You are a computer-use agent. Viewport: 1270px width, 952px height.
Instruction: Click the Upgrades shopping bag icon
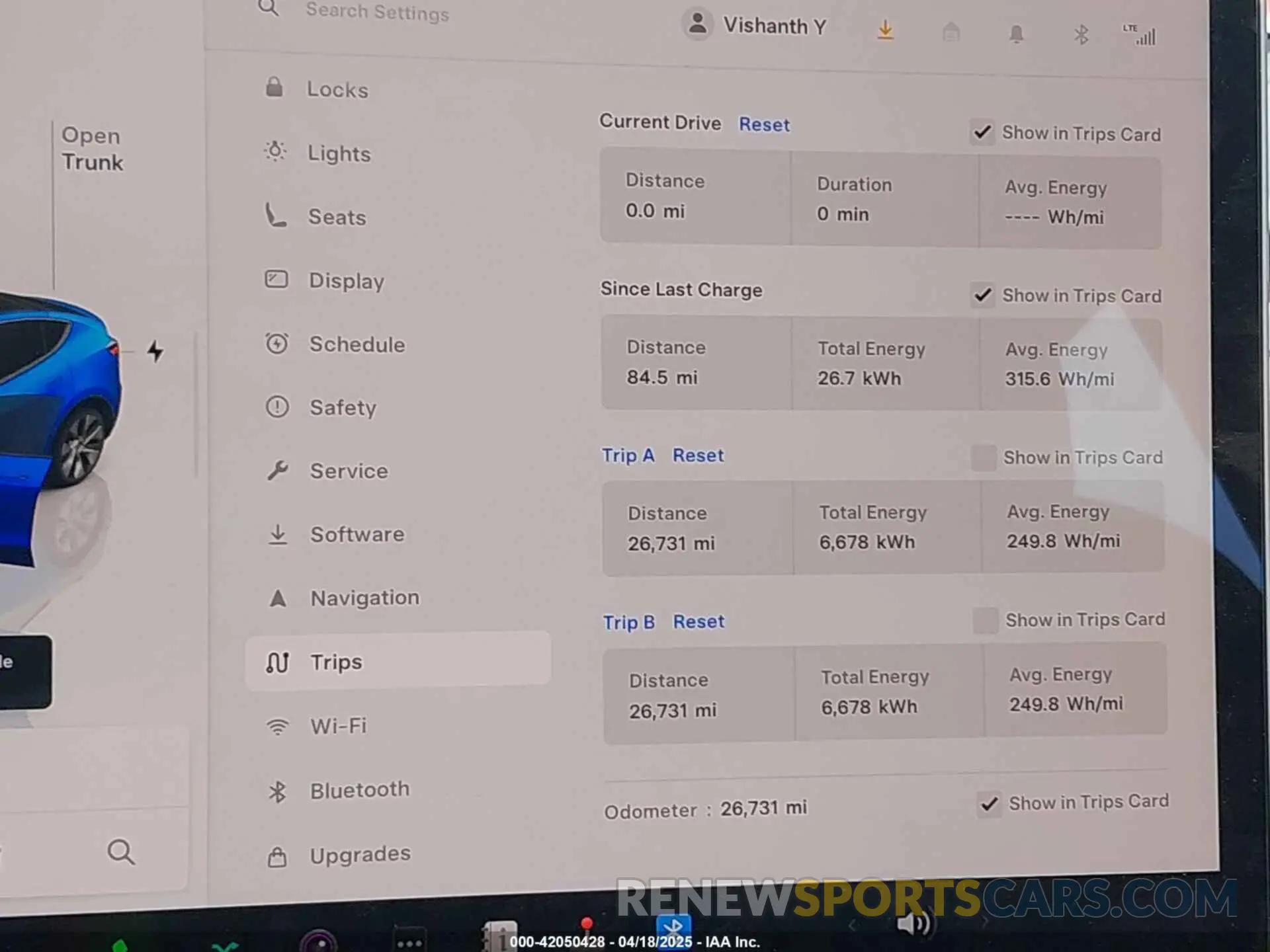276,857
